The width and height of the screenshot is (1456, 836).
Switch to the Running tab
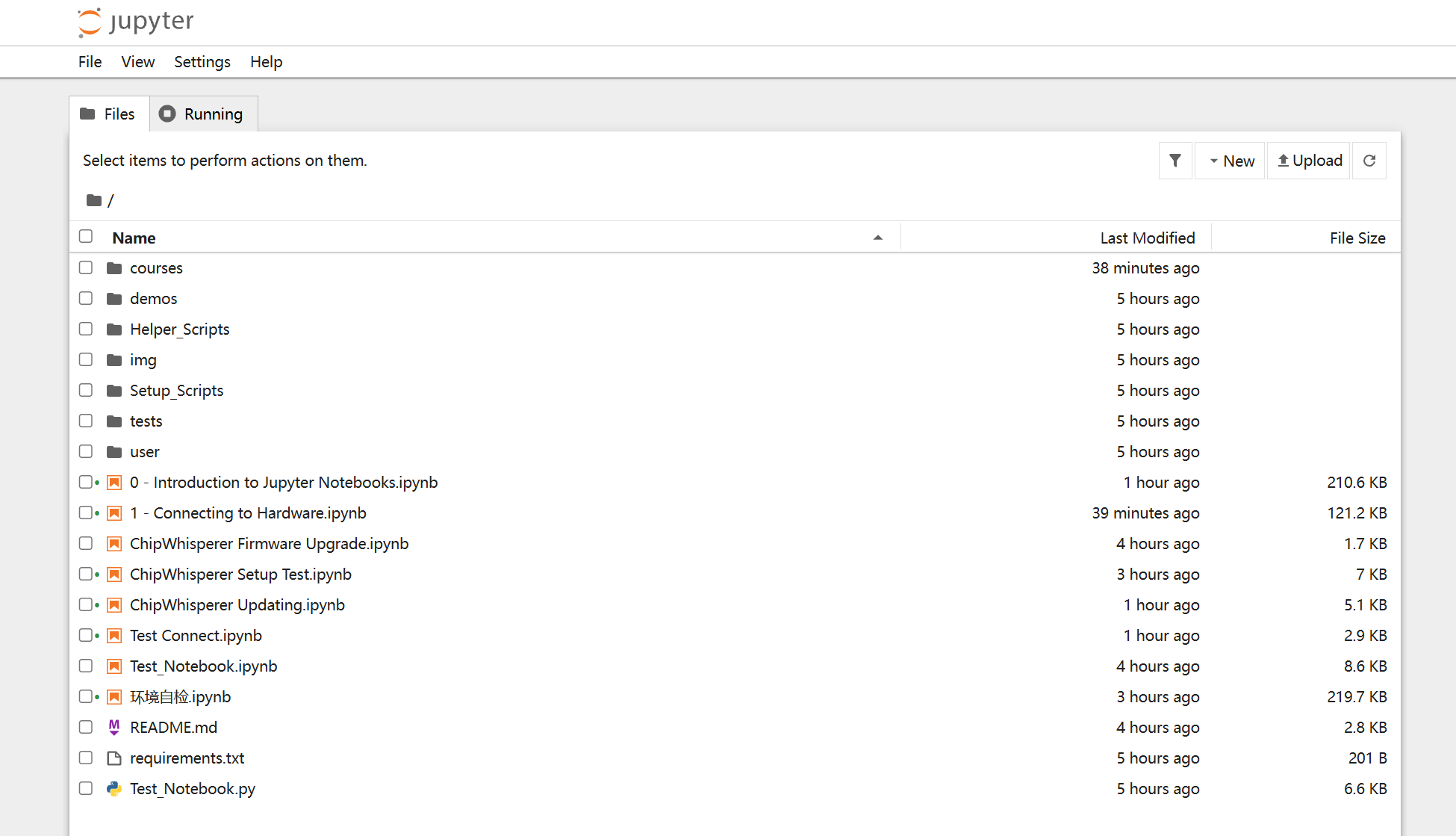[204, 114]
